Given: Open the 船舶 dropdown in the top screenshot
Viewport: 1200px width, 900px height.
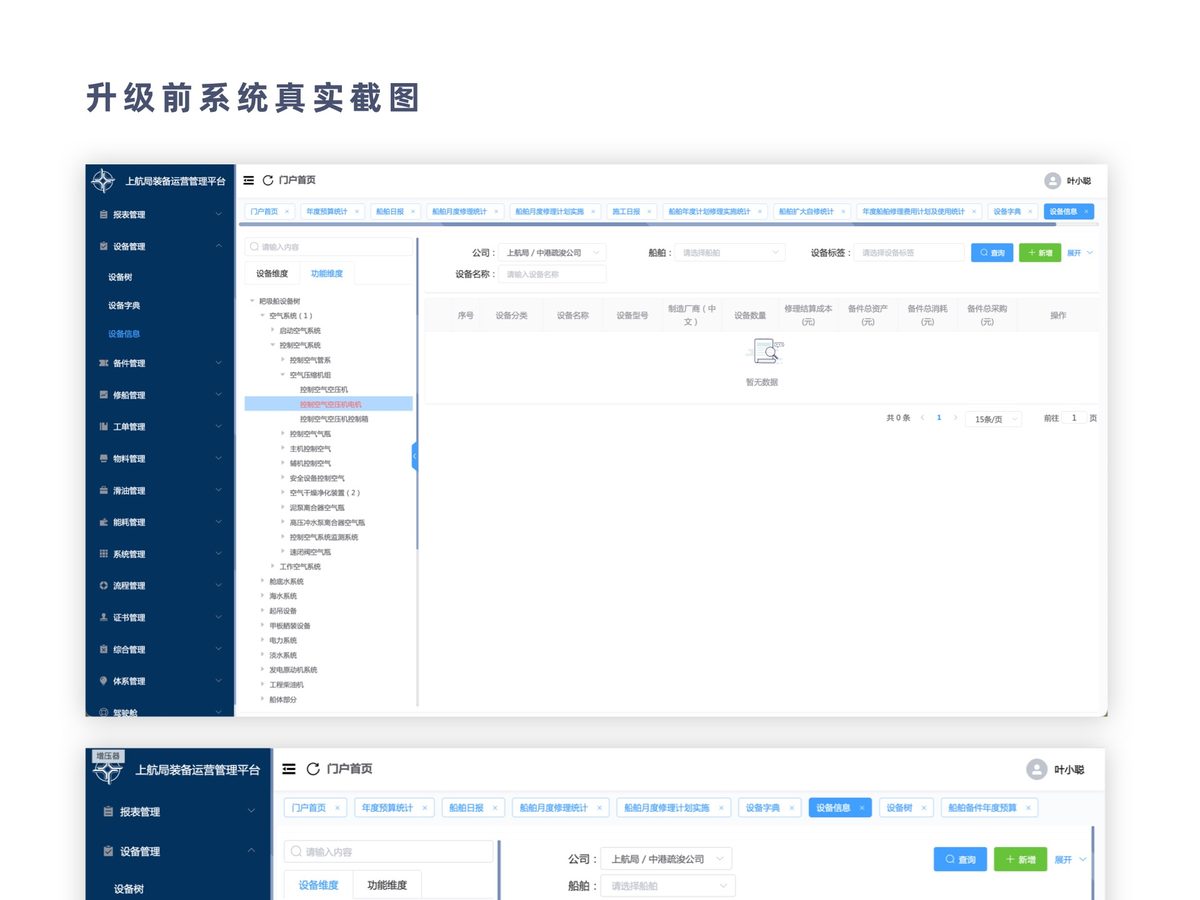Looking at the screenshot, I should click(x=730, y=253).
